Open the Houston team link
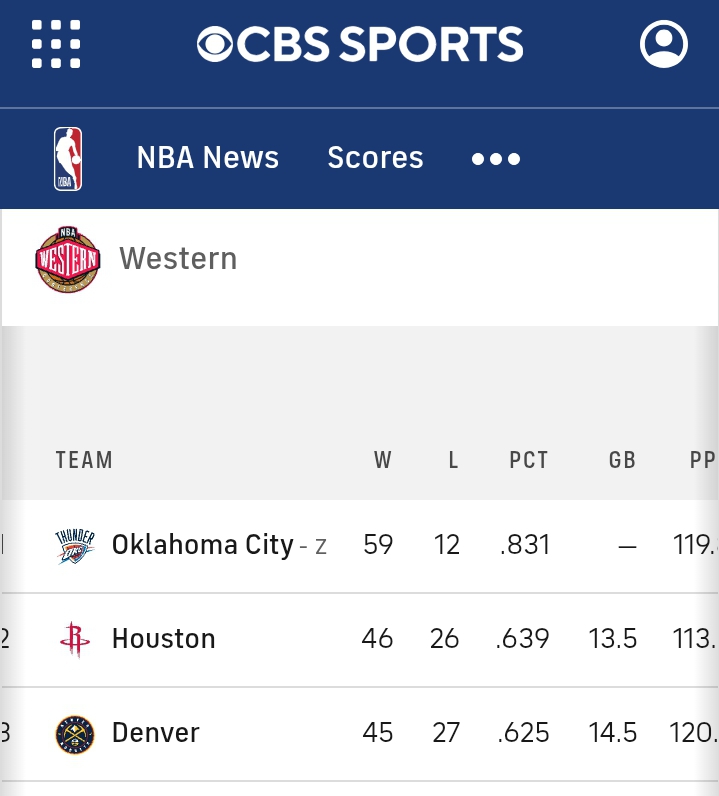Image resolution: width=719 pixels, height=796 pixels. 164,638
